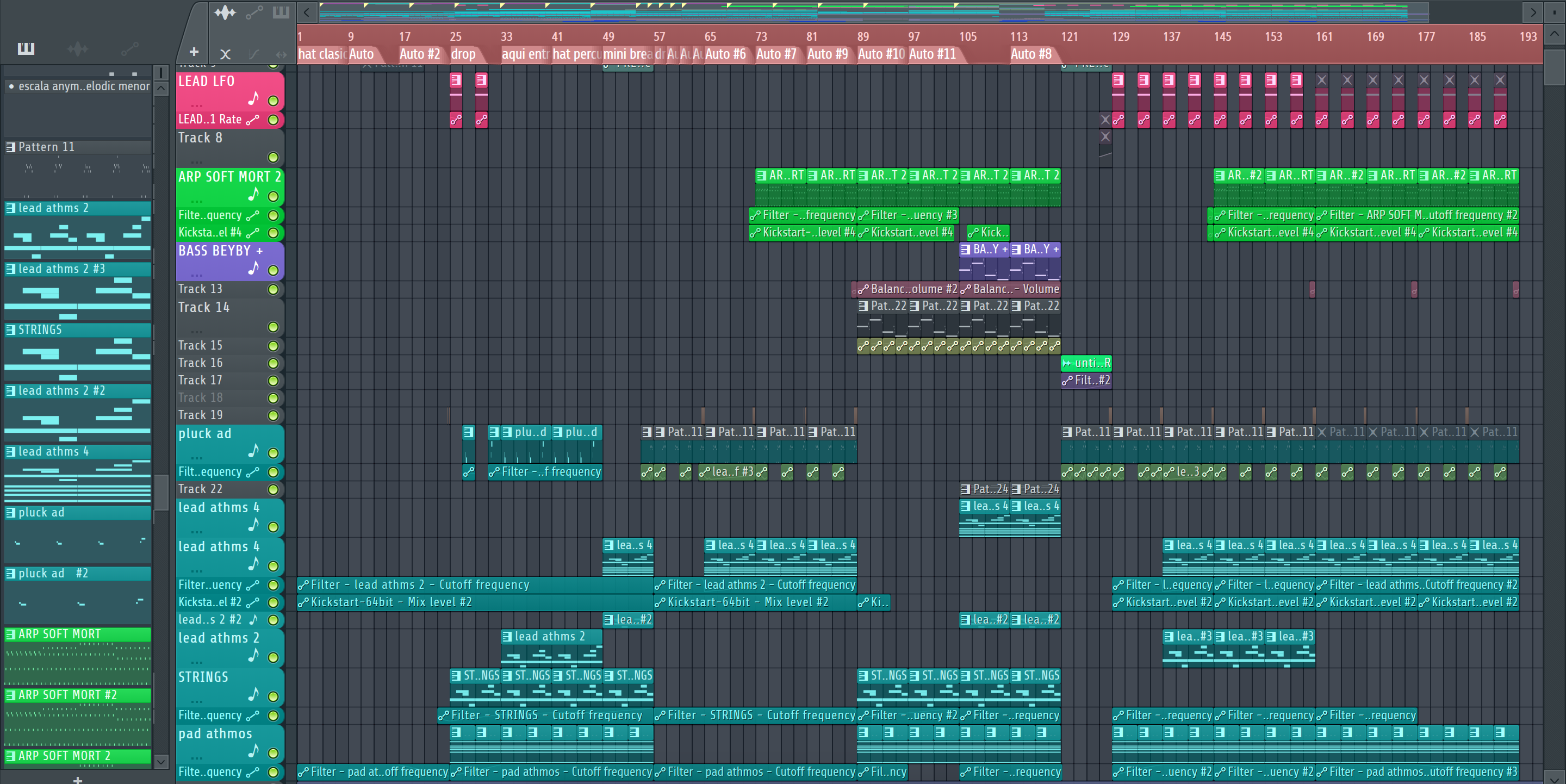Screen dimensions: 1566x784
Task: Mute the STRINGS track
Action: pyautogui.click(x=274, y=696)
